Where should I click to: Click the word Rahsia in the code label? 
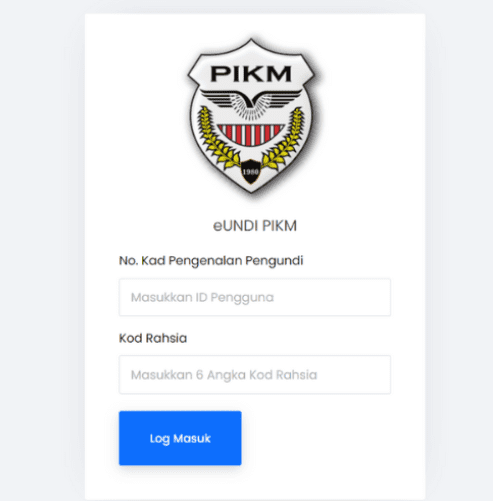[x=166, y=338]
